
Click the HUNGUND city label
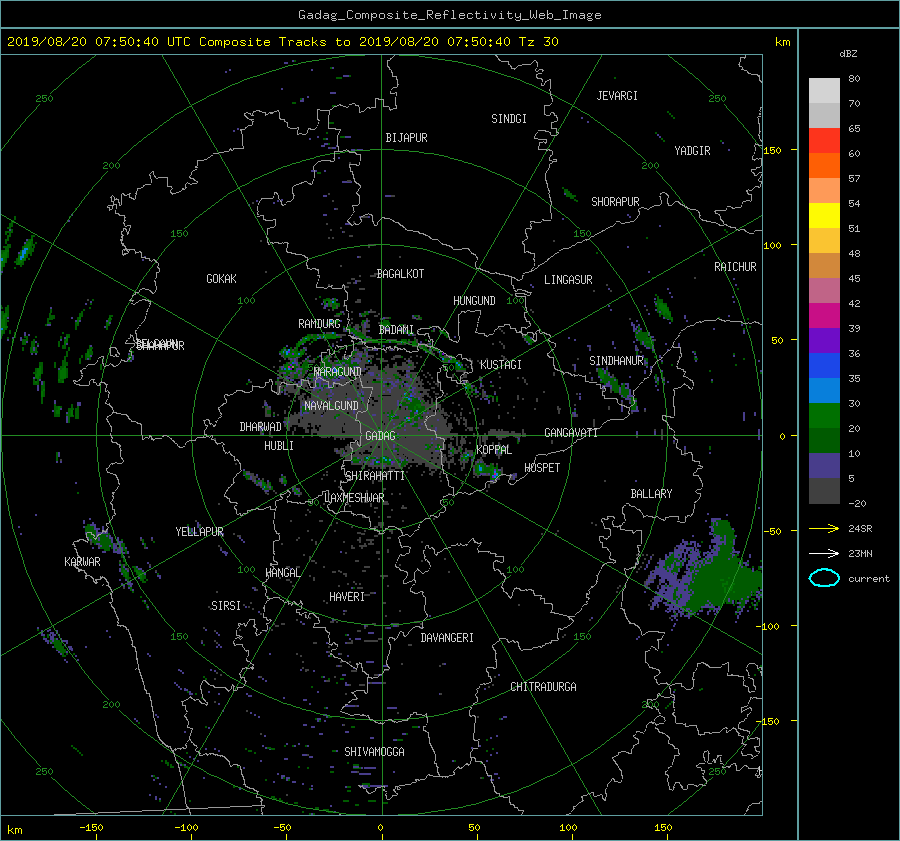(474, 301)
